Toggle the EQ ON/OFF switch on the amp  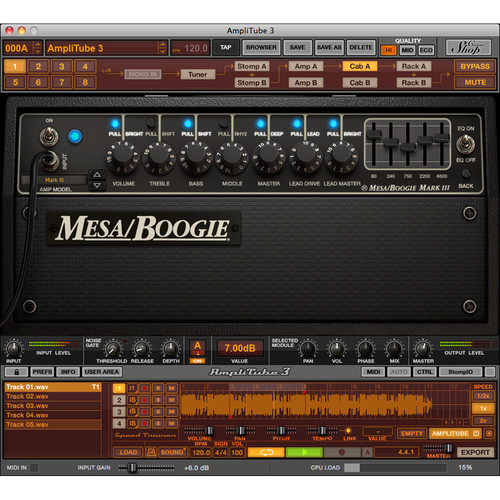coord(465,144)
